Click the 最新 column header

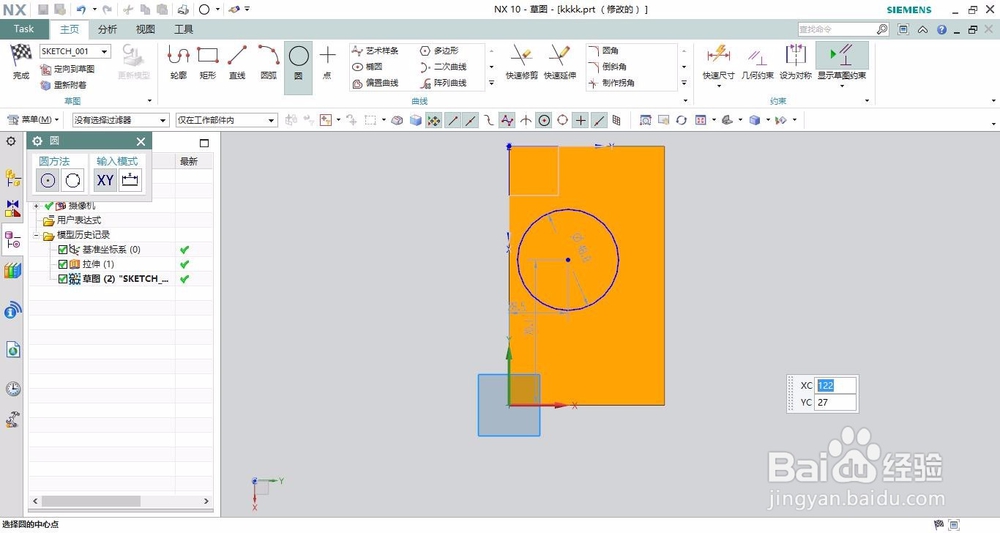point(189,161)
